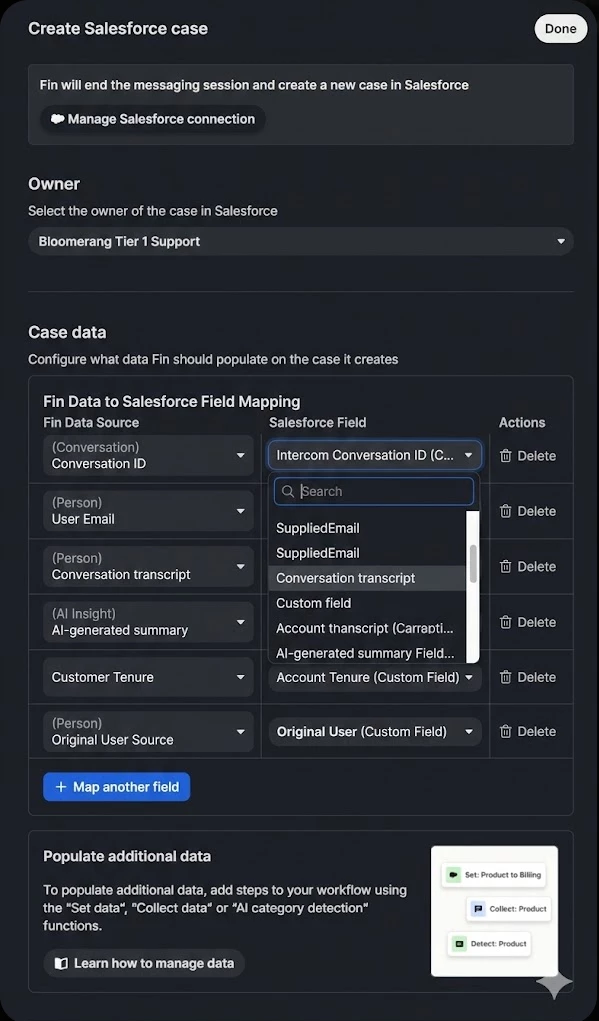Expand the Bloomerang Tier 1 Support owner dropdown
The height and width of the screenshot is (1021, 599).
[301, 242]
